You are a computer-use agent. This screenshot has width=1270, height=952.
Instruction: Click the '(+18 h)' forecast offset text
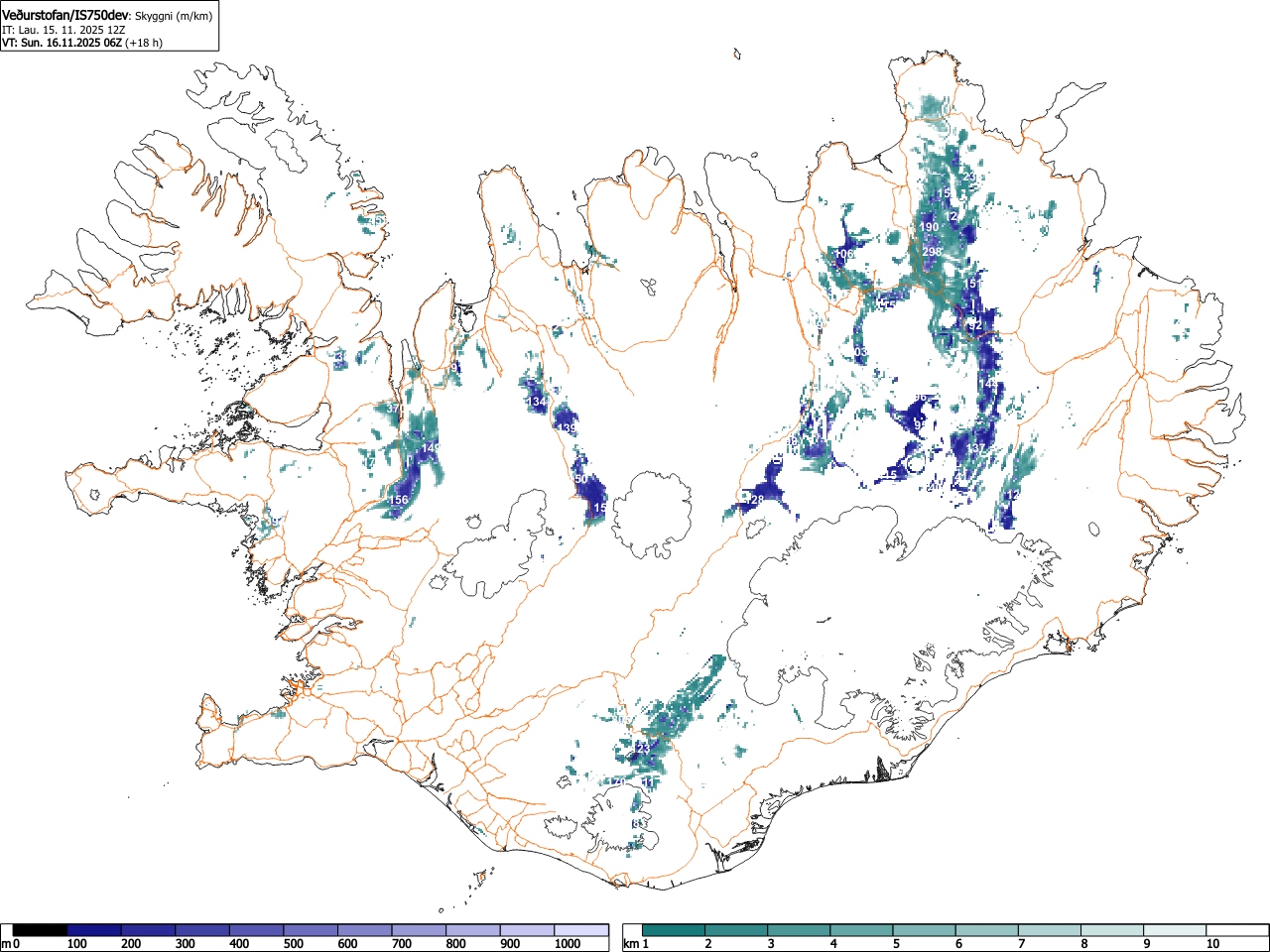pyautogui.click(x=144, y=43)
